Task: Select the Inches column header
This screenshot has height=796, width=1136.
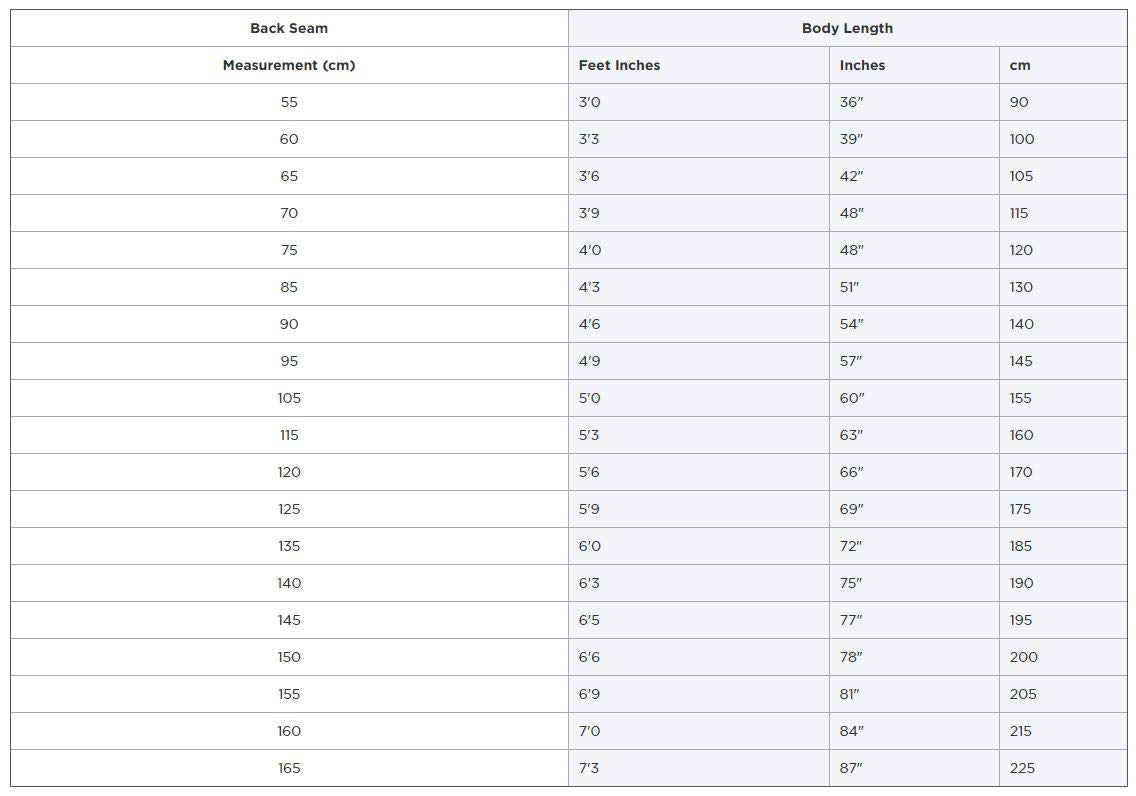Action: pyautogui.click(x=862, y=65)
